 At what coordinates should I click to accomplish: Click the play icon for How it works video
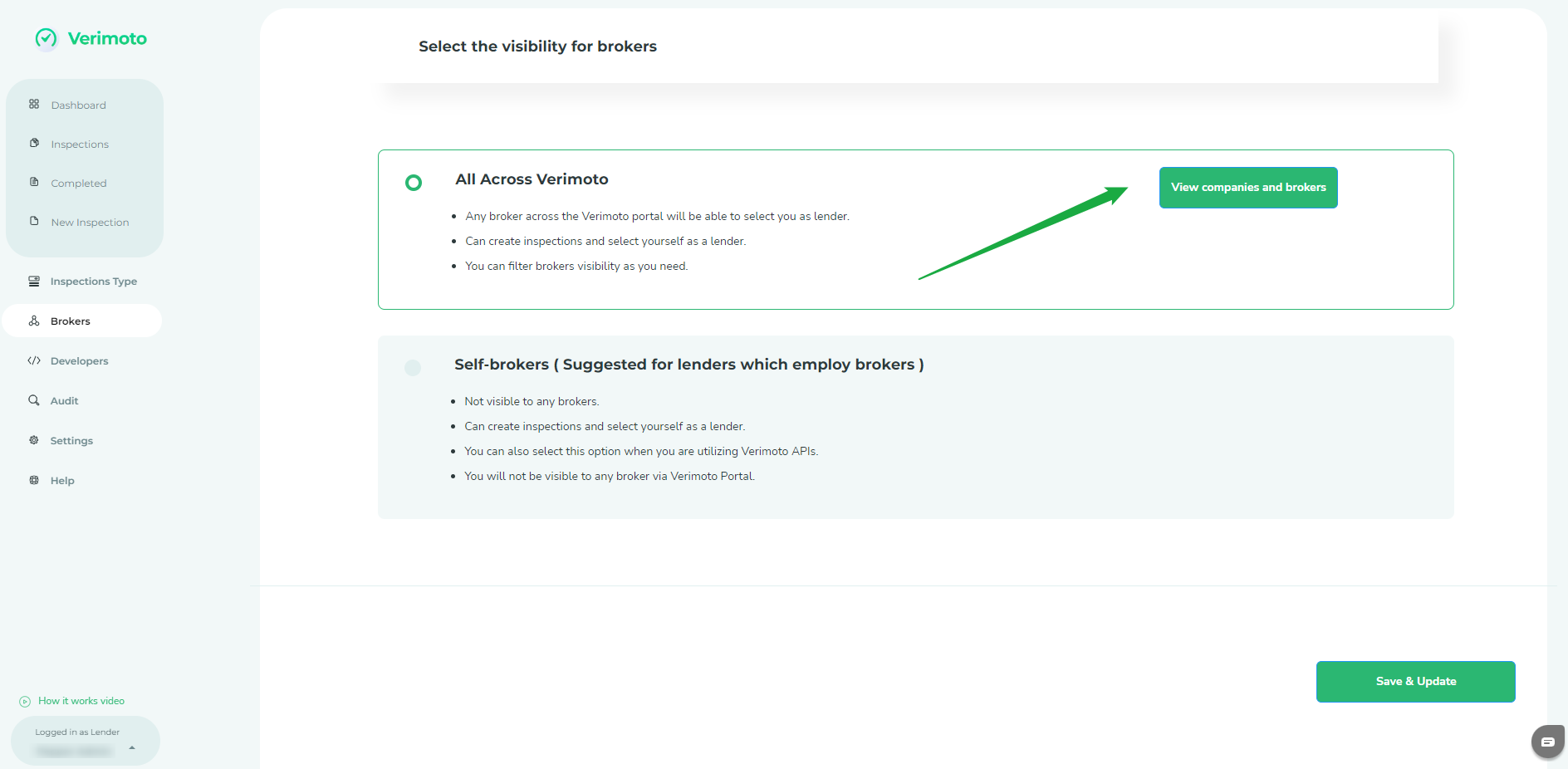click(25, 702)
